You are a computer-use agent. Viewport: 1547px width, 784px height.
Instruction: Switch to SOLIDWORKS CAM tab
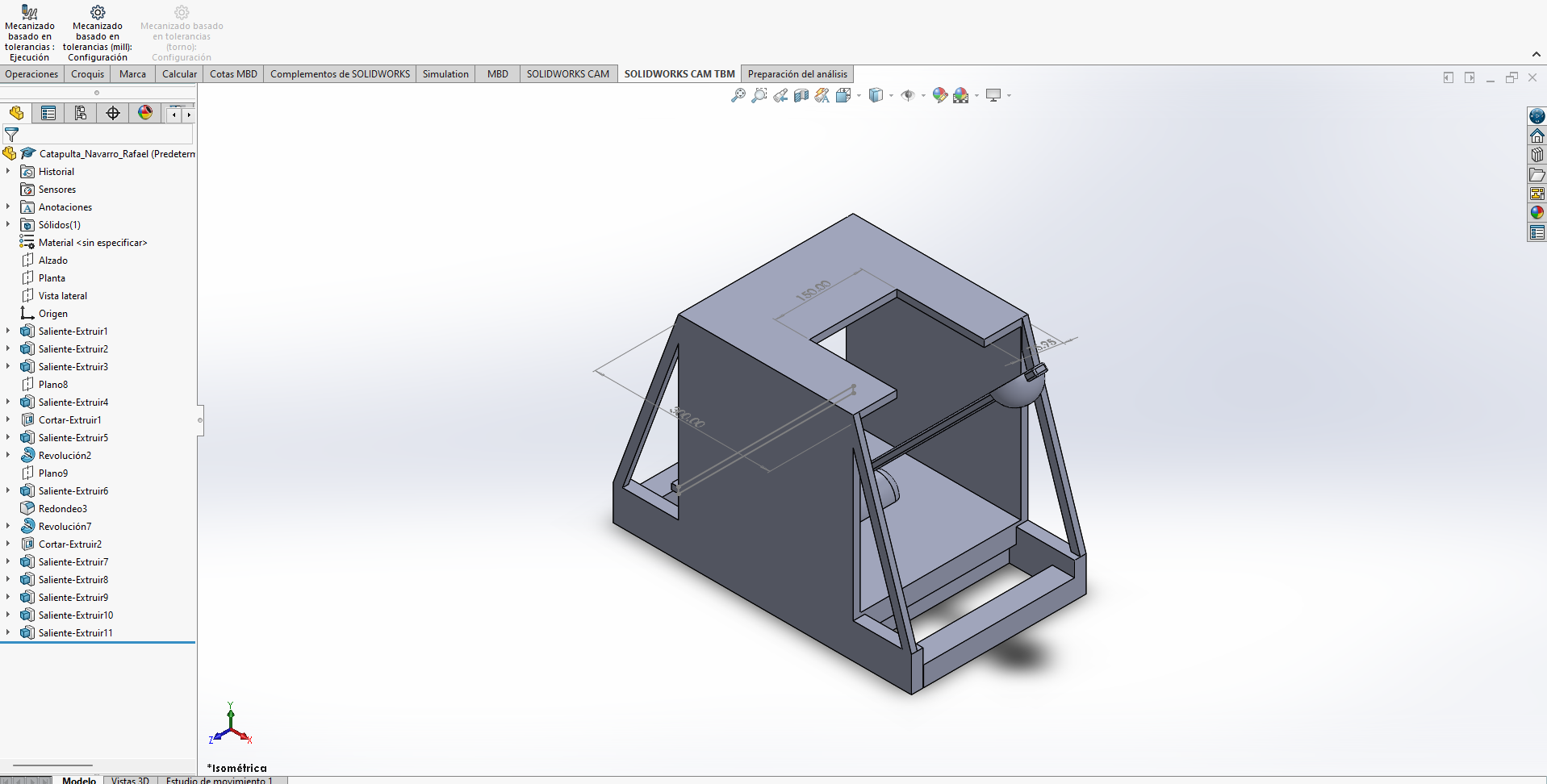click(x=568, y=73)
